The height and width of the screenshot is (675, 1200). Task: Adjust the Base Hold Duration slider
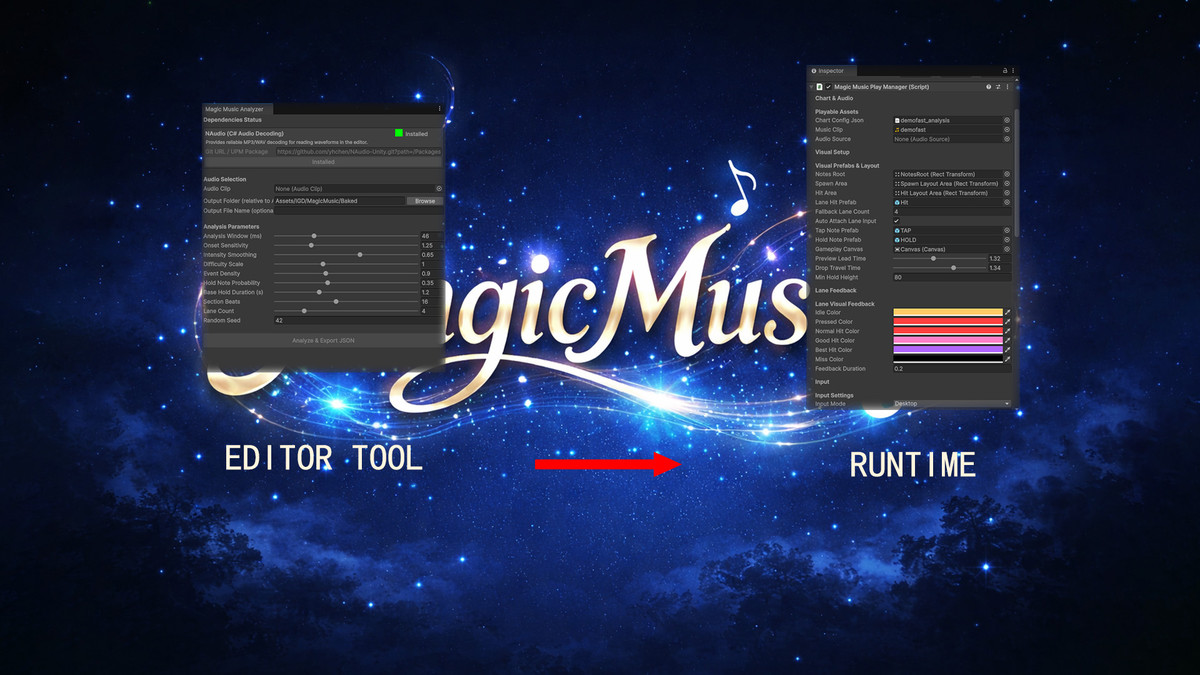[x=346, y=292]
